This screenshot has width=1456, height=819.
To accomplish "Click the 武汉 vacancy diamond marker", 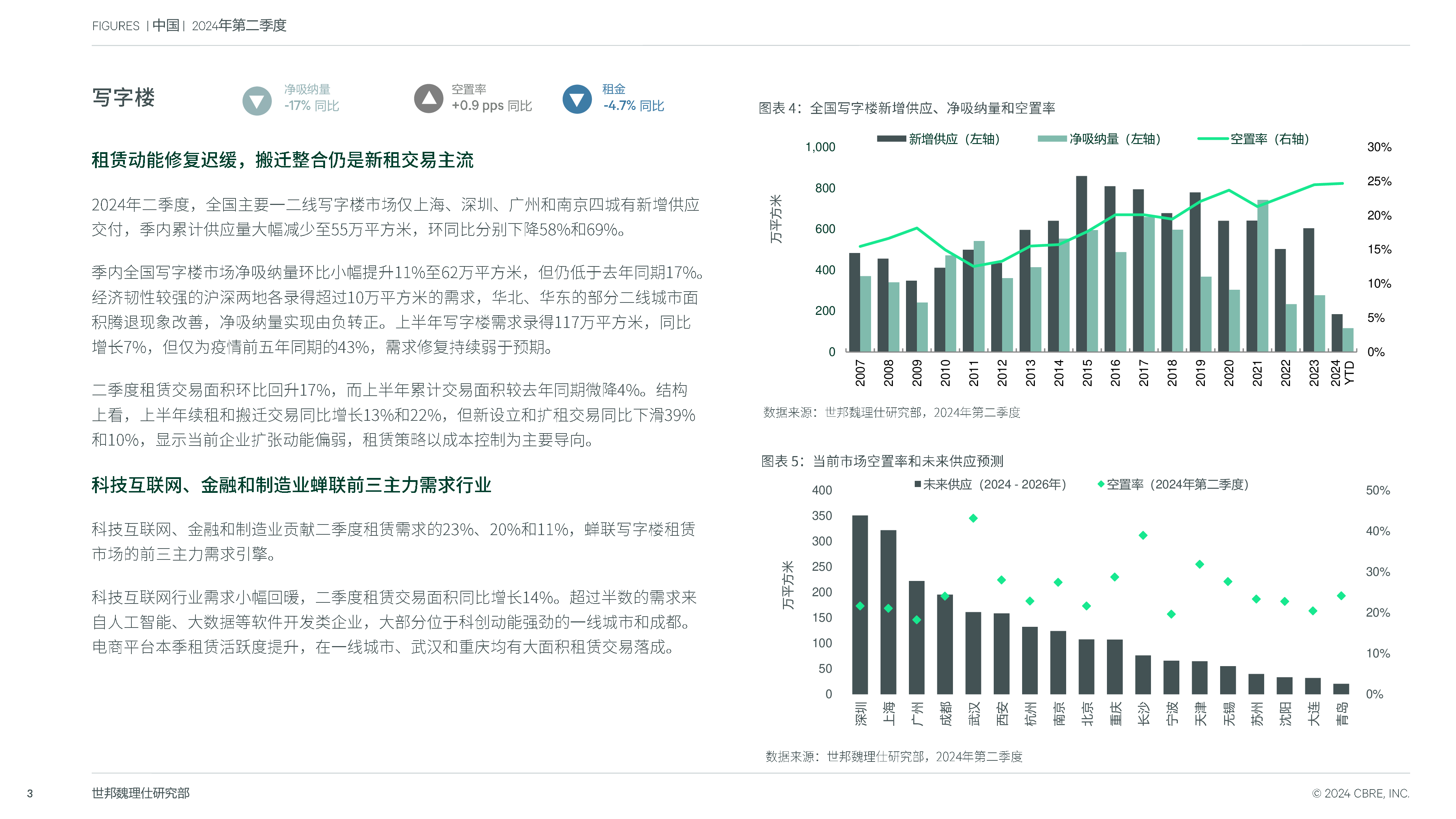I will (x=973, y=518).
